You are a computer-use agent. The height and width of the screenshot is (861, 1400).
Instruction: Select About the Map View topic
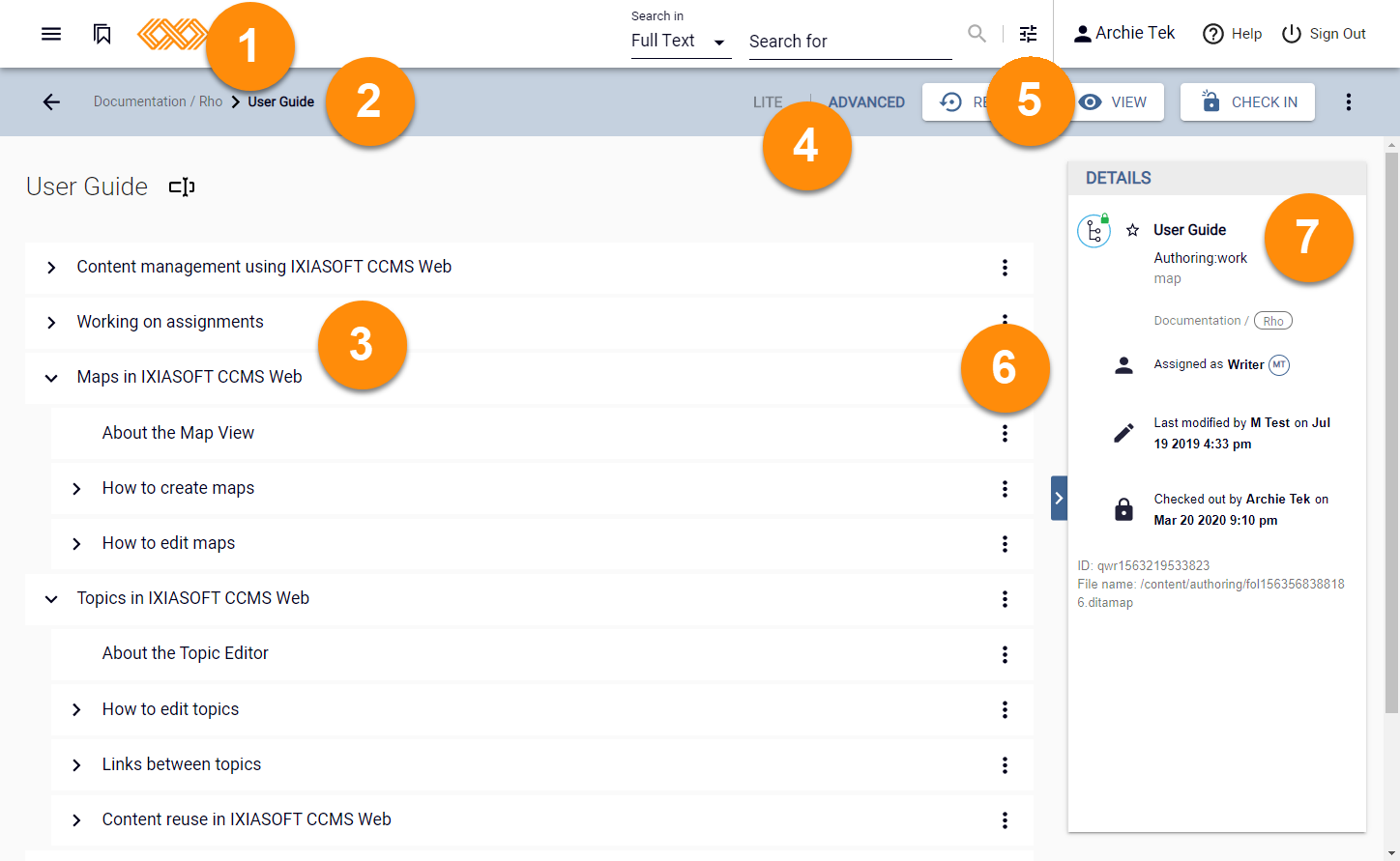(178, 433)
